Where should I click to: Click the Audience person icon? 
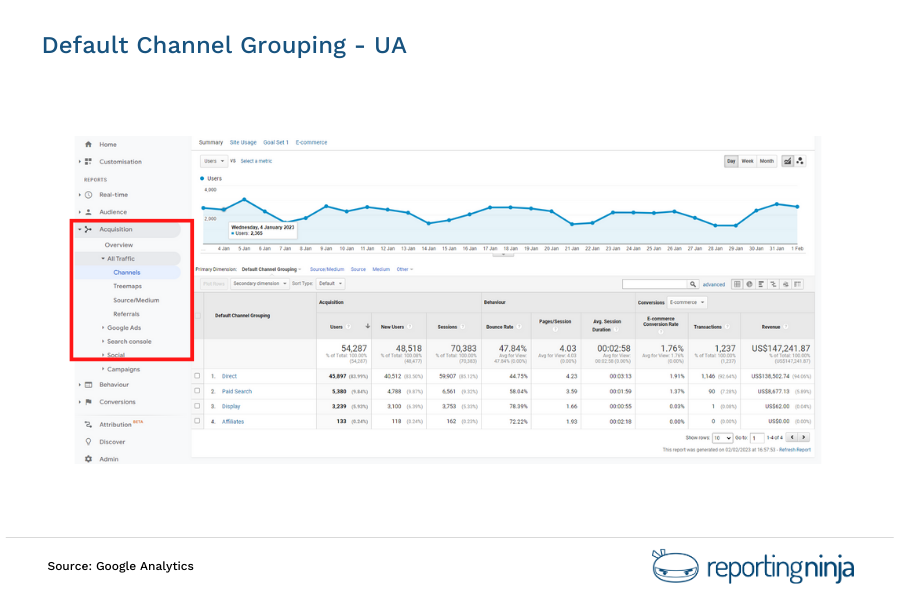[x=88, y=212]
